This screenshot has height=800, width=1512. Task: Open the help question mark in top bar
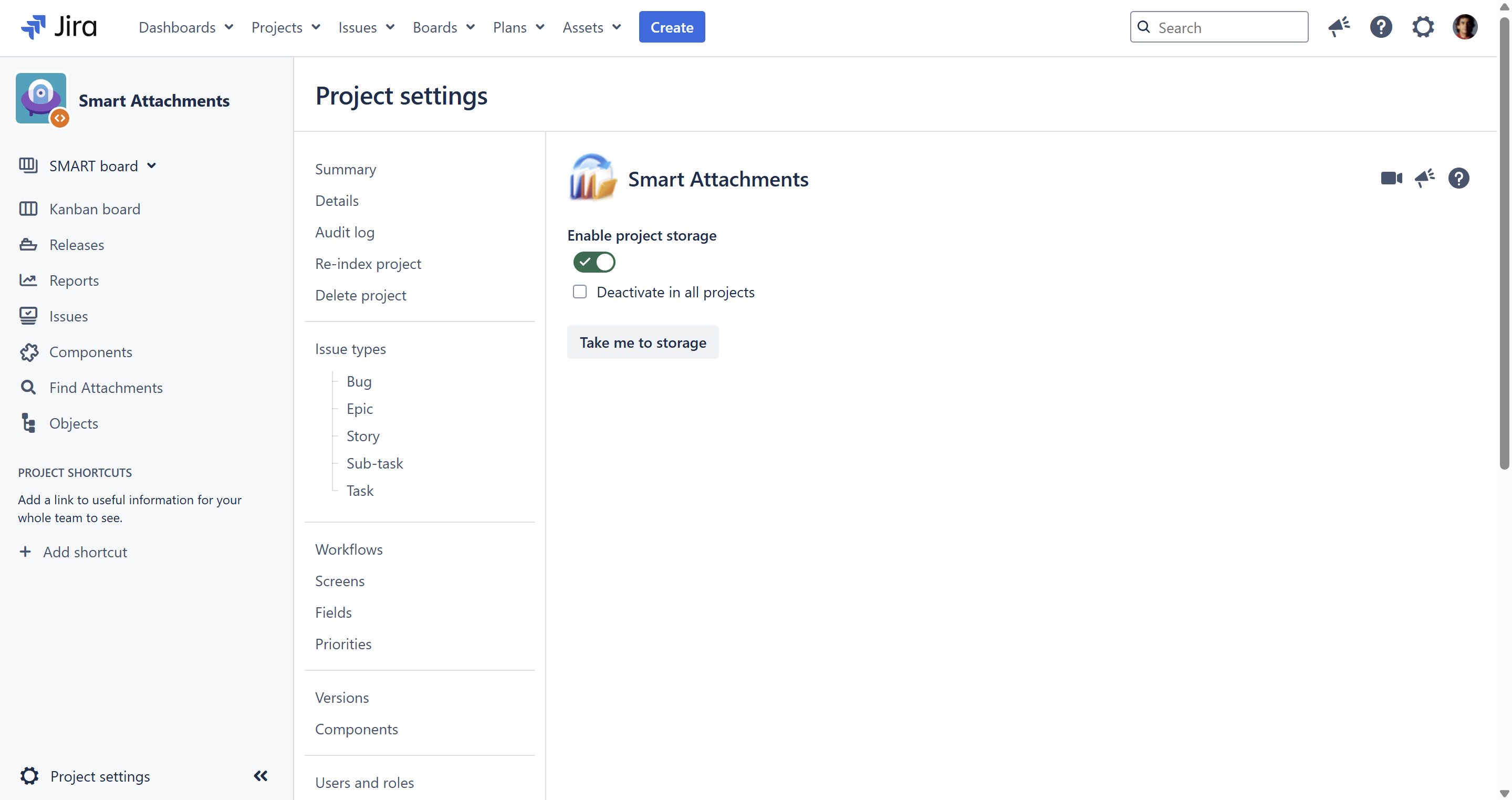pyautogui.click(x=1381, y=27)
